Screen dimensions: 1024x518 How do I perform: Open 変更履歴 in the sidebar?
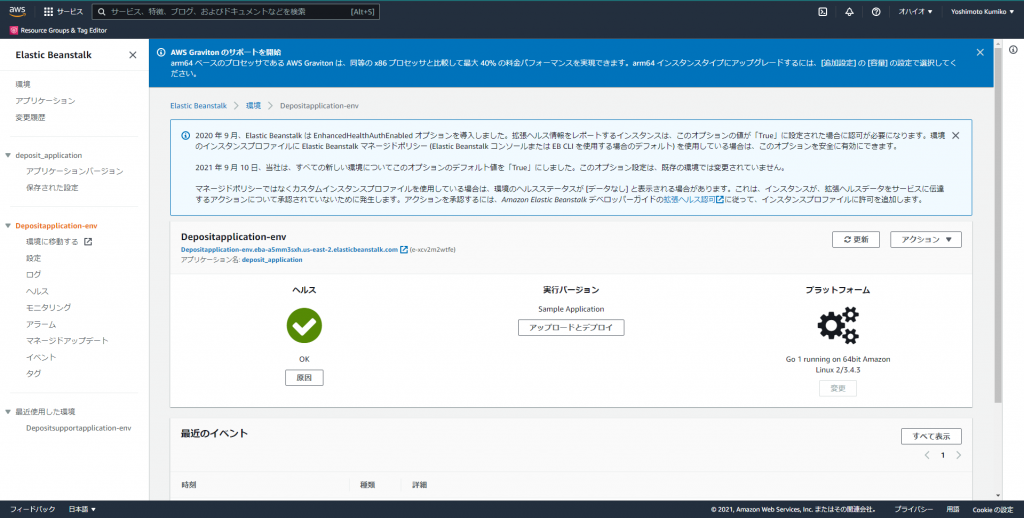30,118
